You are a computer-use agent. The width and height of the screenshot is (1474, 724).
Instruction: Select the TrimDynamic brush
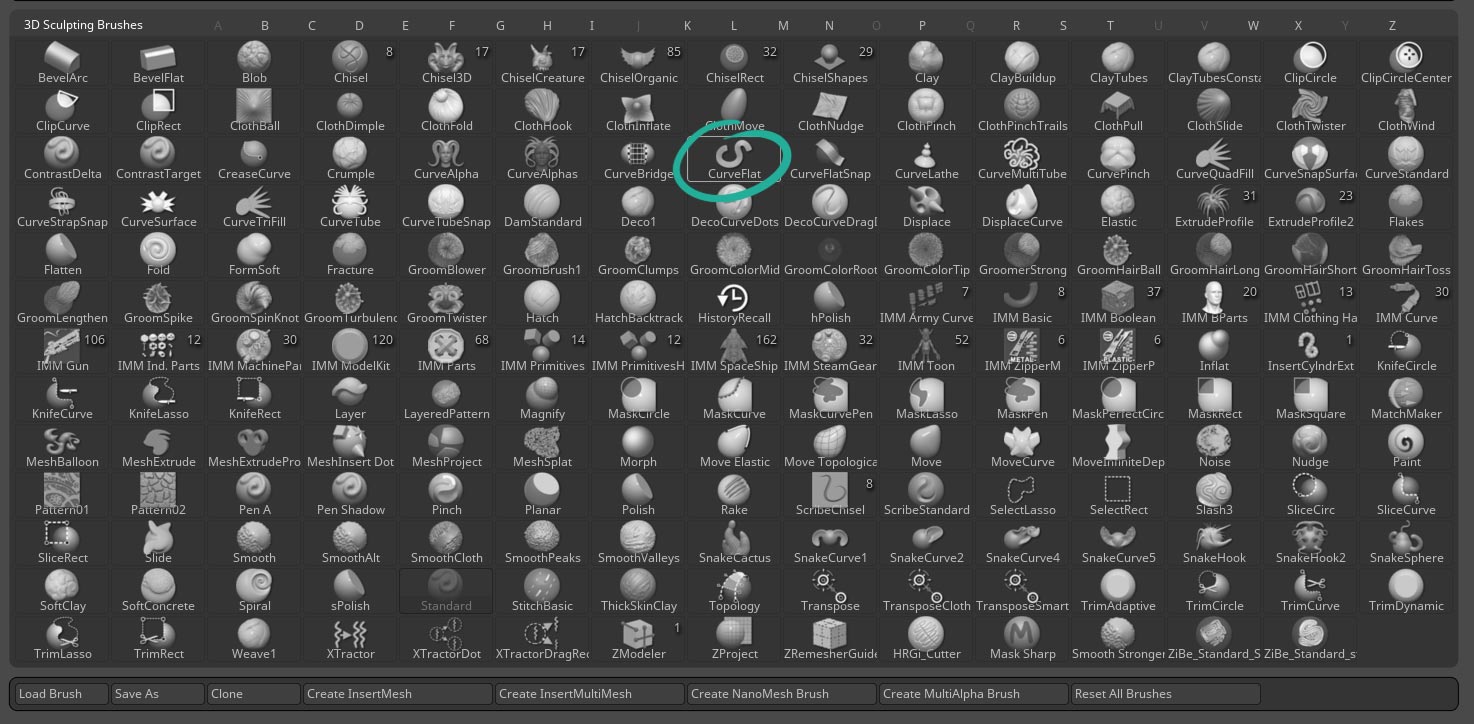1406,591
